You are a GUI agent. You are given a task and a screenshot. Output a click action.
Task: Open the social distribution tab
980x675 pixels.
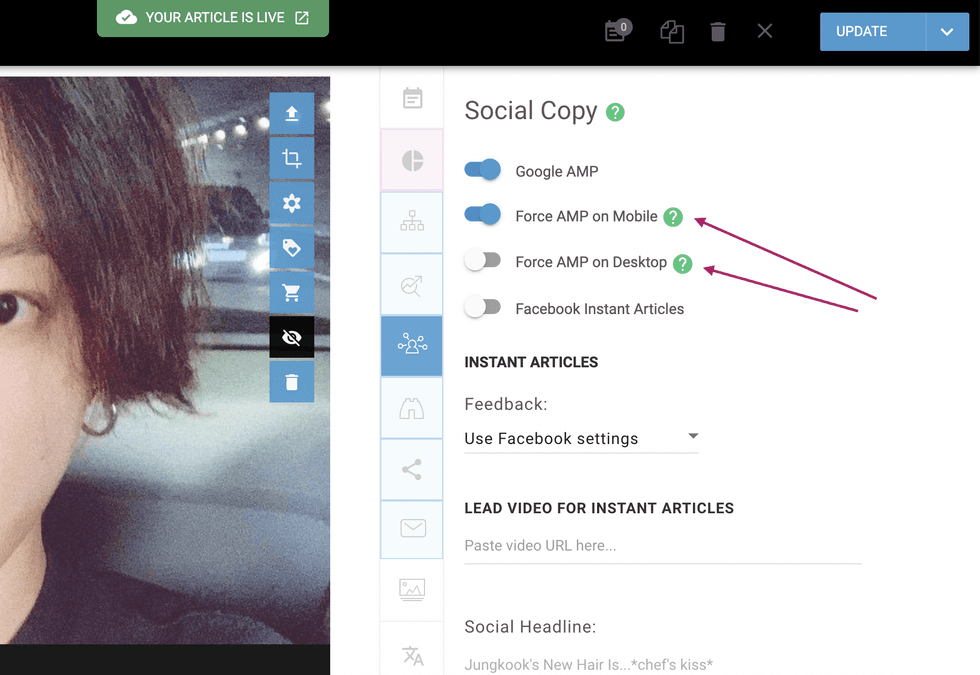tap(412, 346)
